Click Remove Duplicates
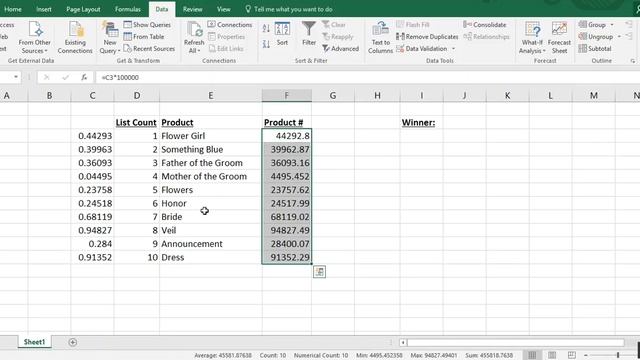 [x=427, y=37]
